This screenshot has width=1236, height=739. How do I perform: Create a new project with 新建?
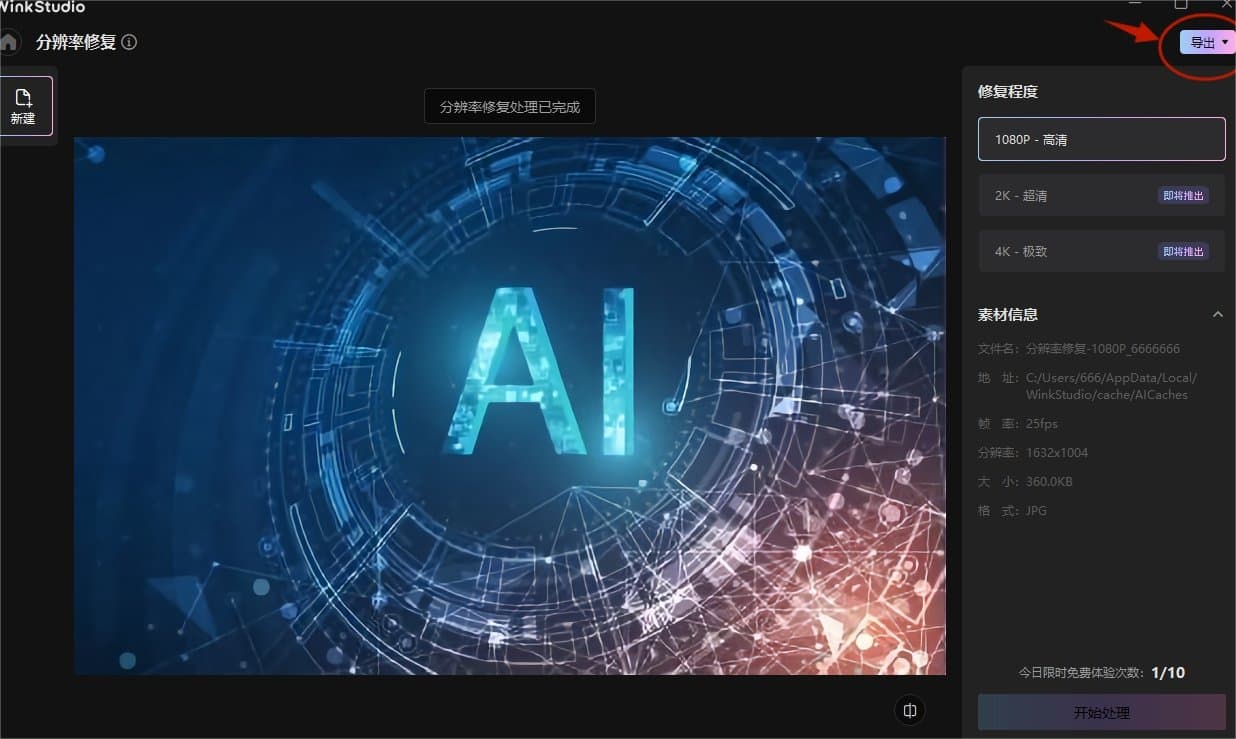[x=23, y=106]
